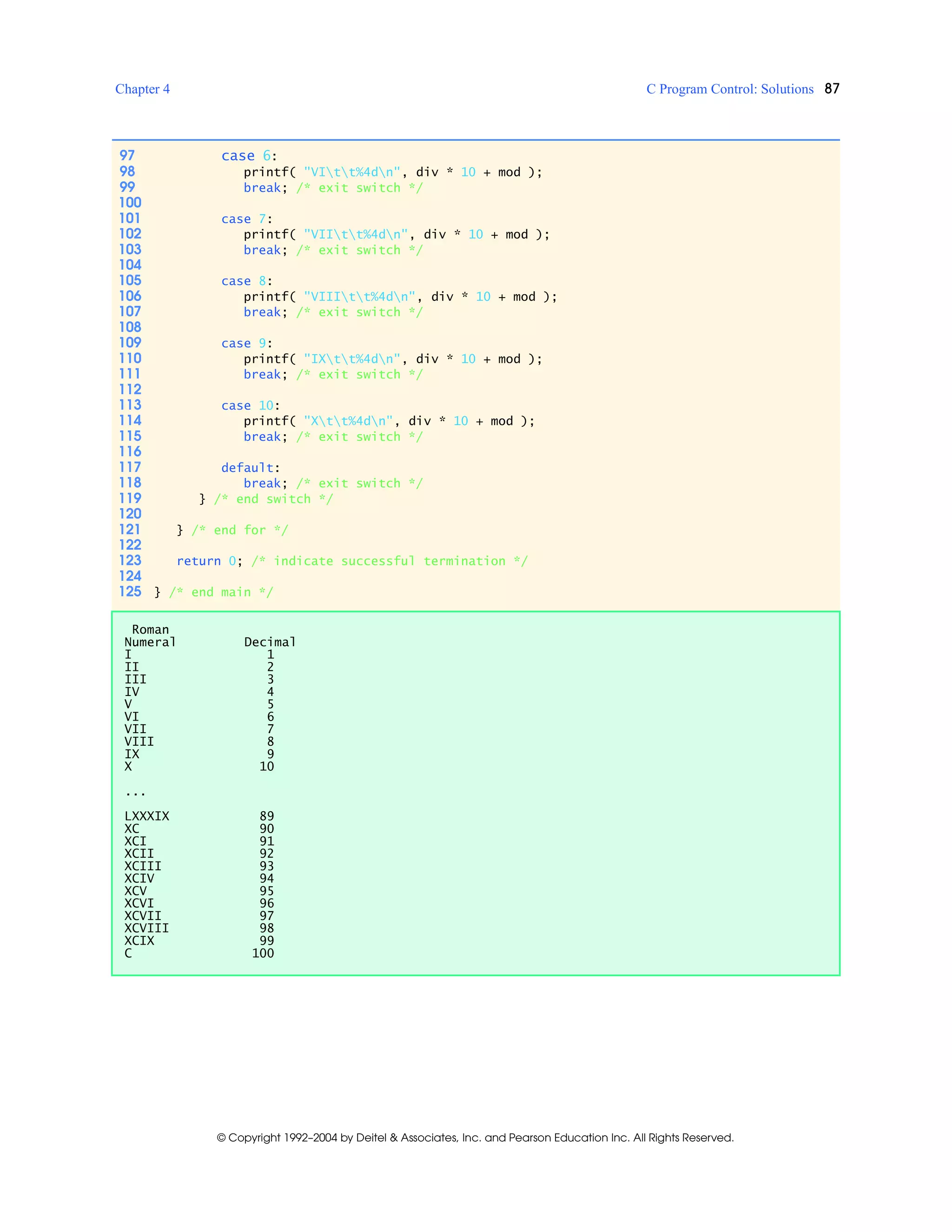Click the 'VIII' output row
This screenshot has width=952, height=1232.
point(199,741)
